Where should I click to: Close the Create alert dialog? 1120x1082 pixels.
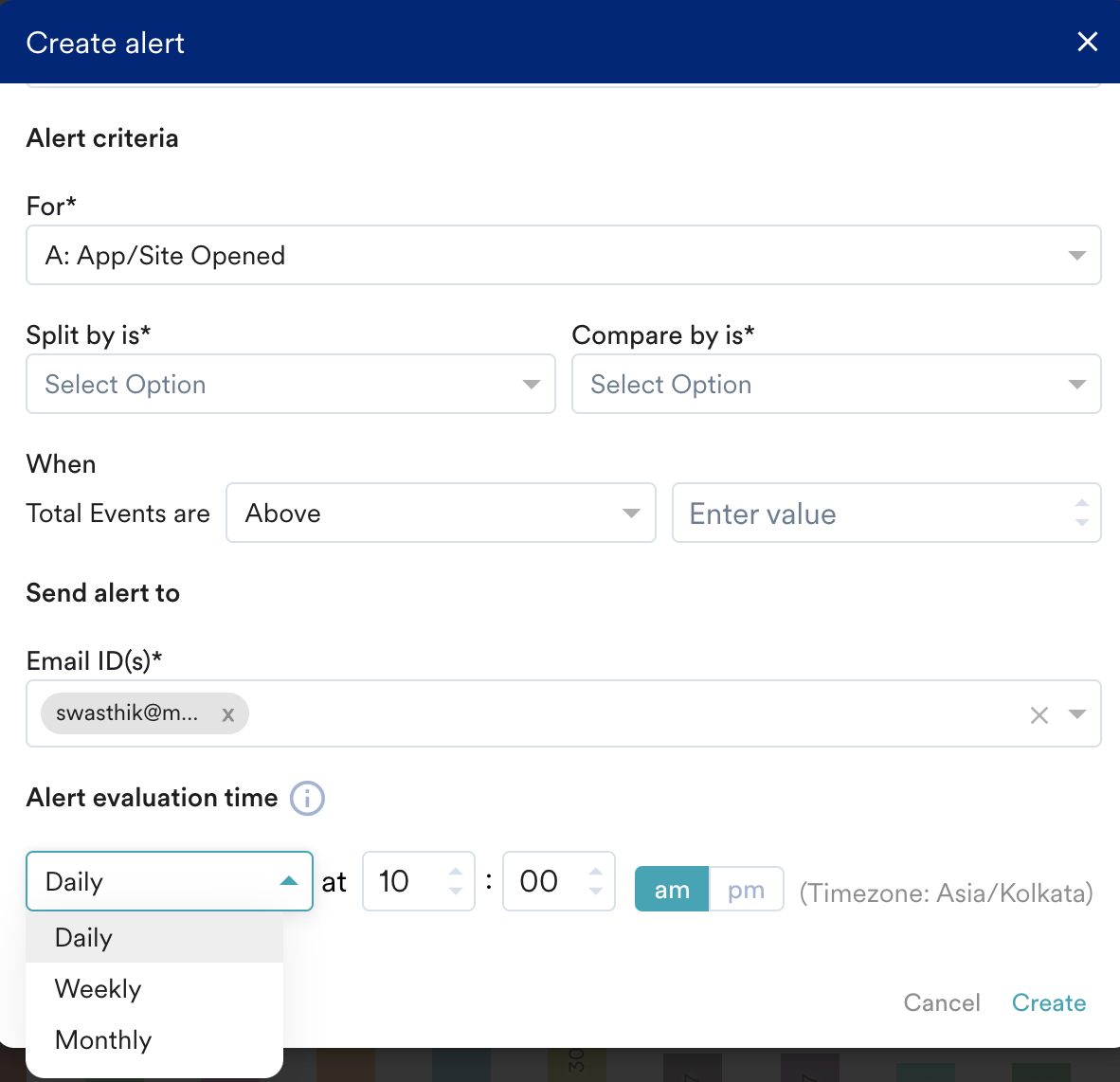[x=1087, y=42]
